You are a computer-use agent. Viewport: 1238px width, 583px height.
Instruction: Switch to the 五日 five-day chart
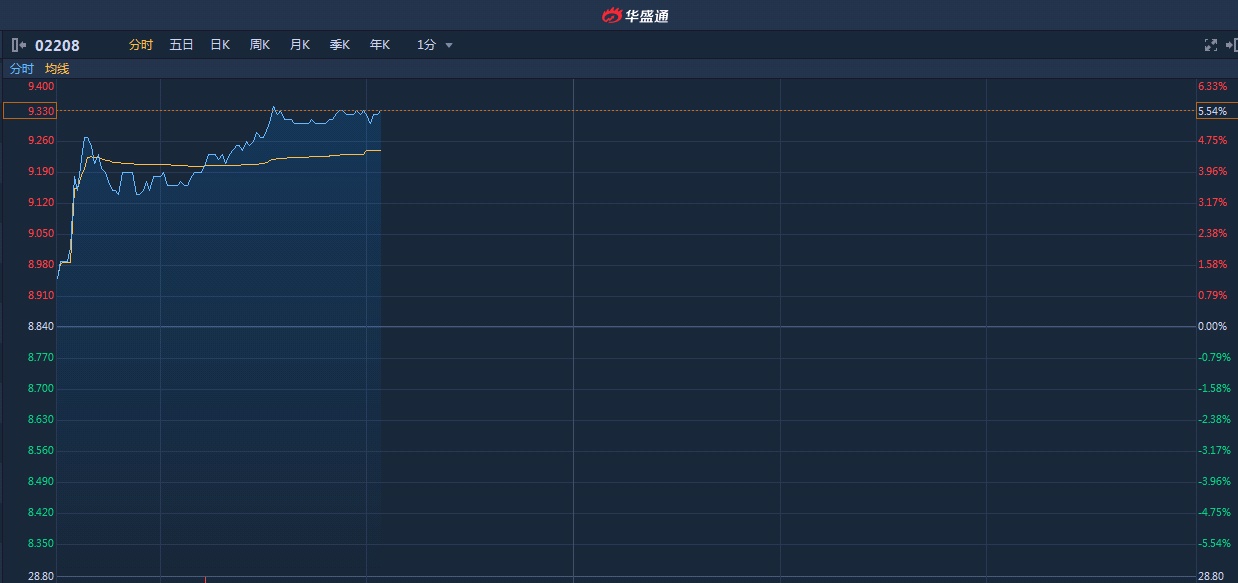pyautogui.click(x=181, y=45)
